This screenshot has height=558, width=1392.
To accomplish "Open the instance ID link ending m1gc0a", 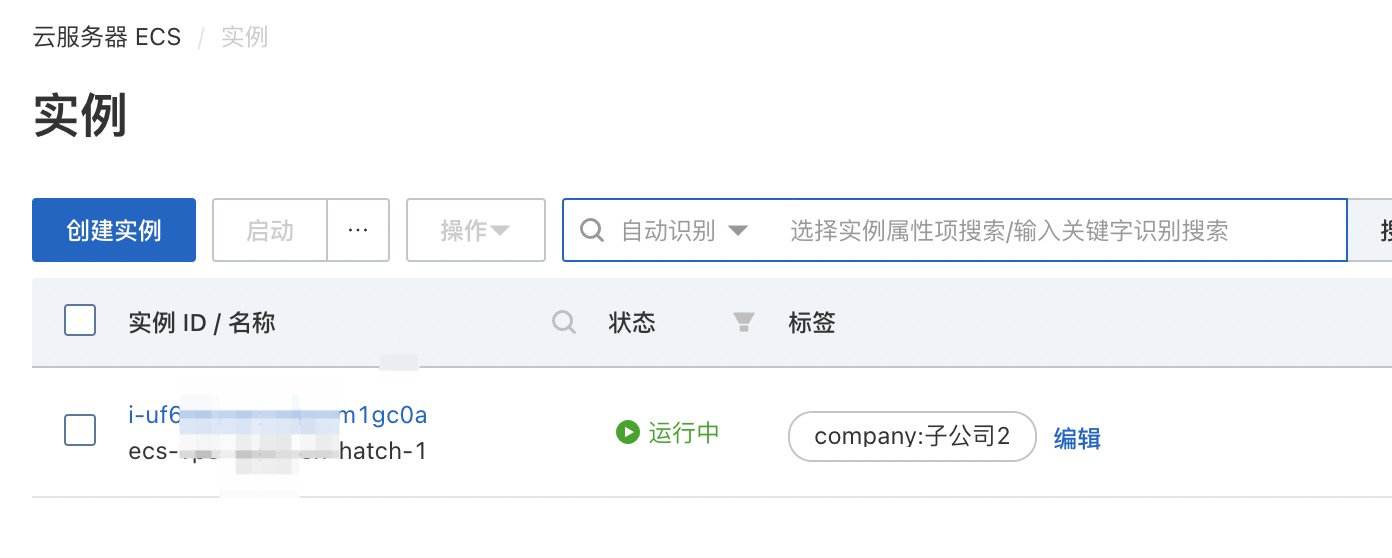I will point(278,414).
